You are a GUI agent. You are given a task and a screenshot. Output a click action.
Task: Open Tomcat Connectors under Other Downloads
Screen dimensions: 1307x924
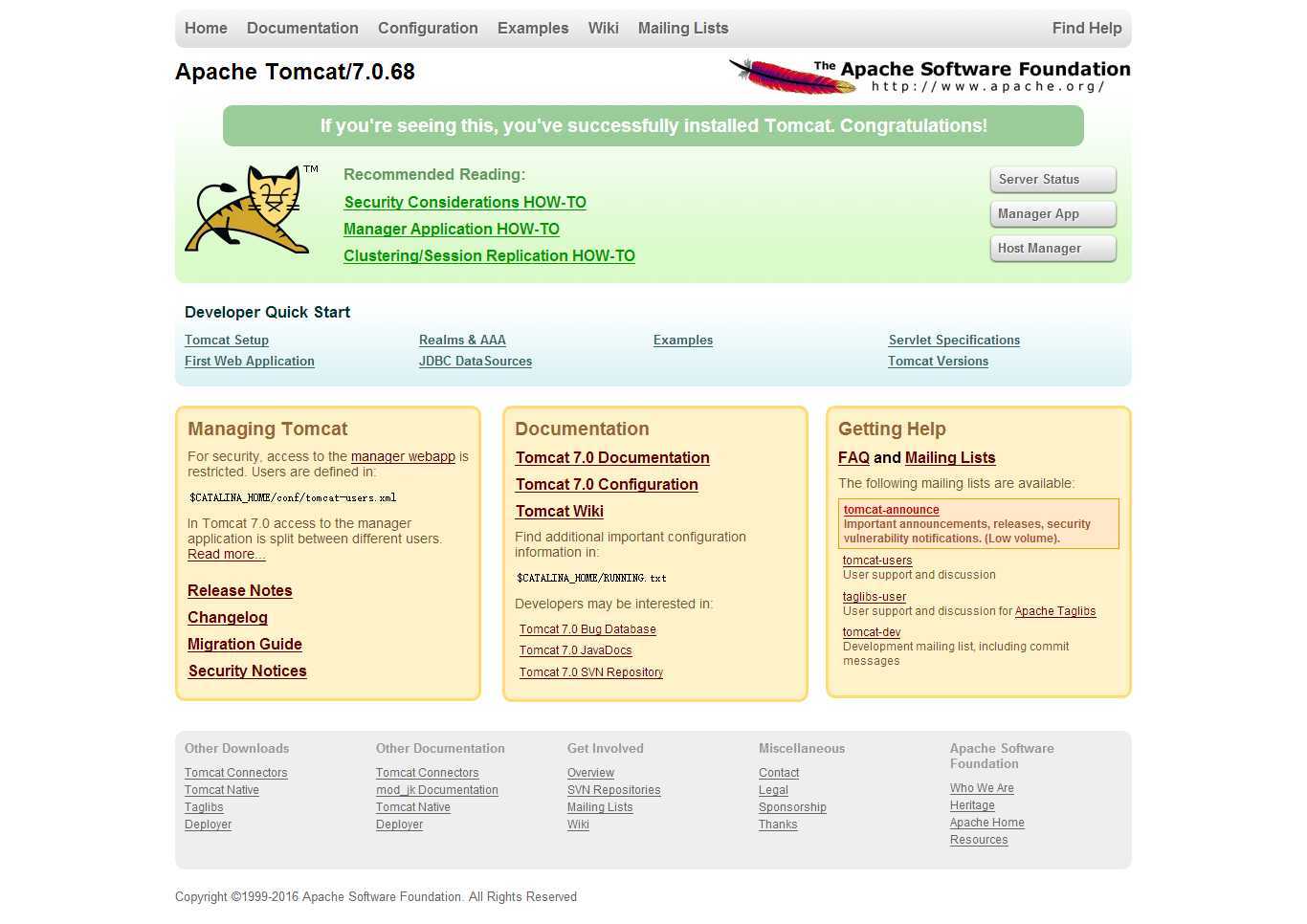click(x=236, y=774)
